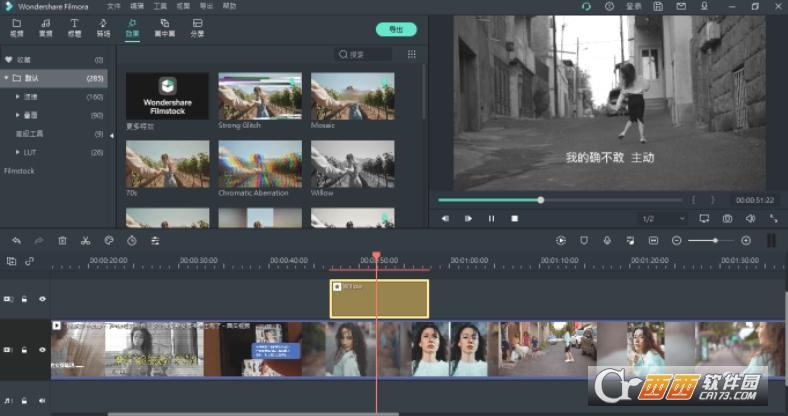Click the support headset icon in title bar
788x416 pixels.
click(x=586, y=7)
